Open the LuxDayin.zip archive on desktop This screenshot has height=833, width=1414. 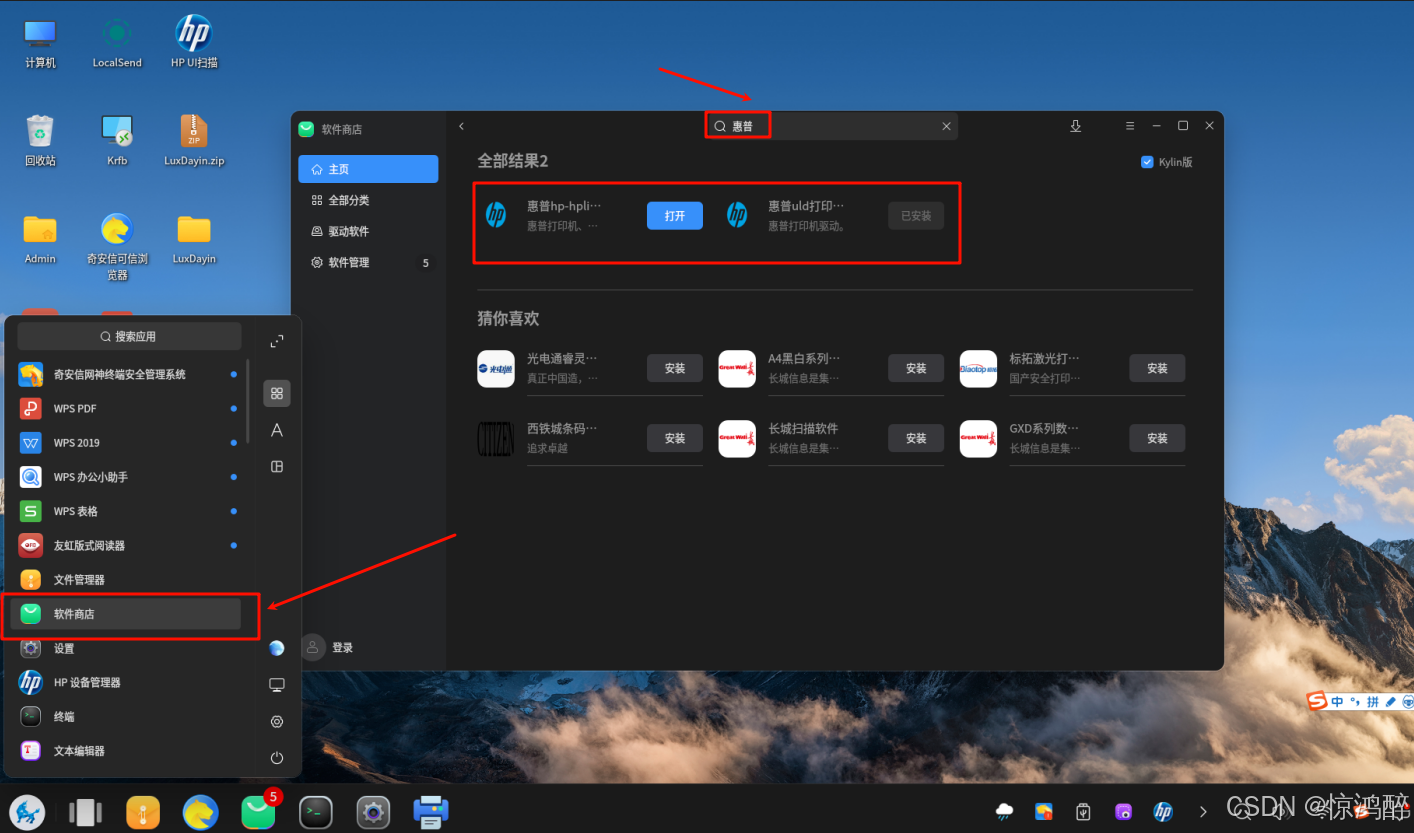(x=194, y=139)
